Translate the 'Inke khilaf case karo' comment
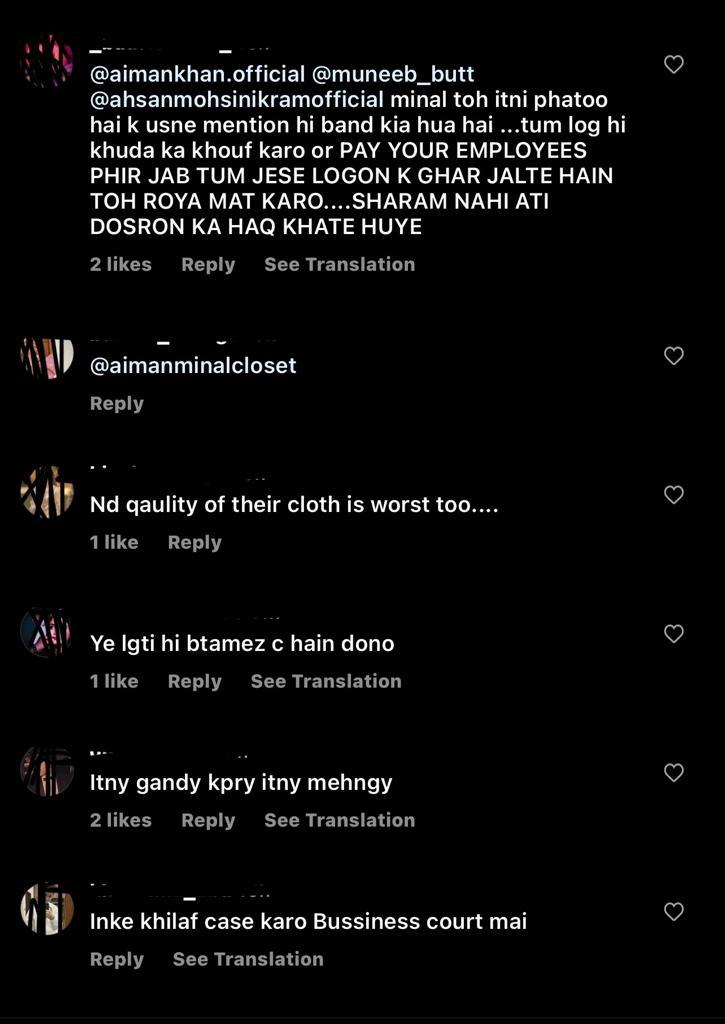Screen dimensions: 725x1024 click(248, 959)
